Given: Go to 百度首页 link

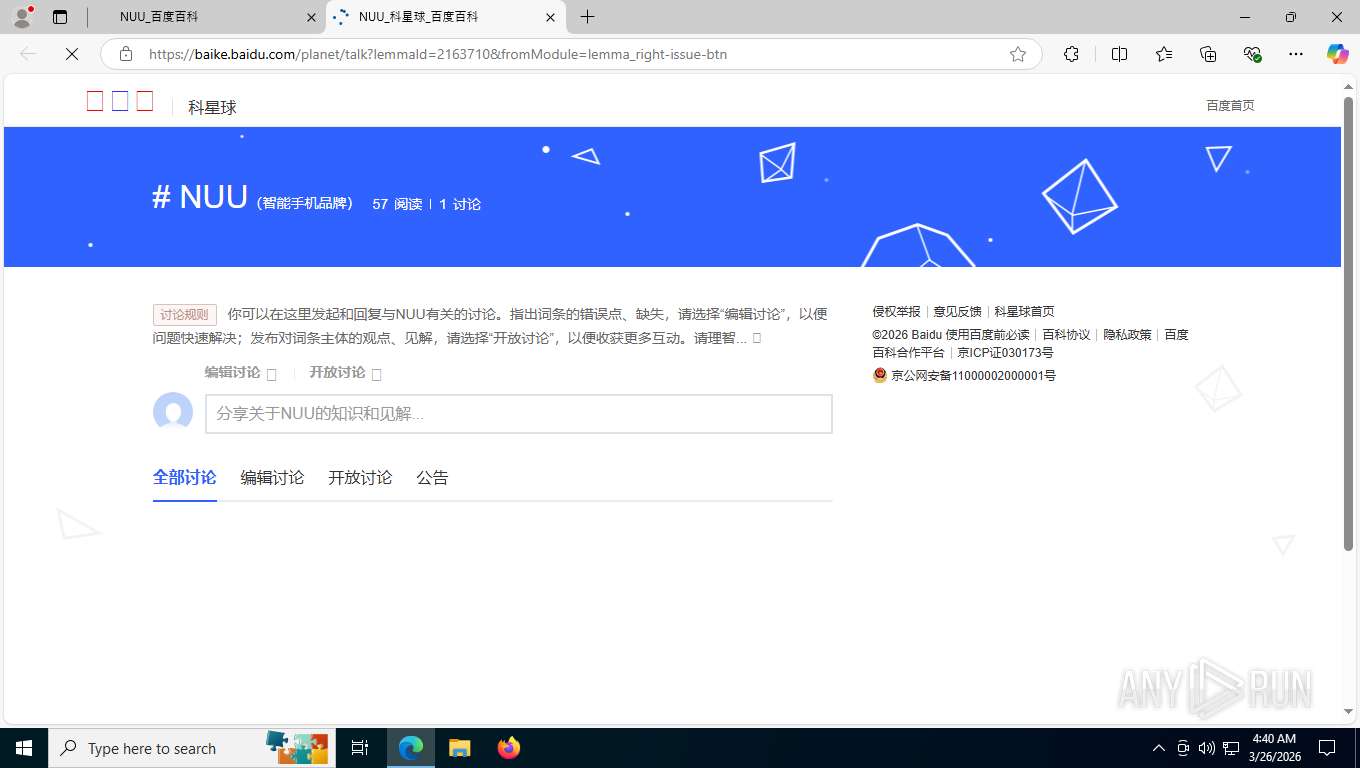Looking at the screenshot, I should (1230, 105).
